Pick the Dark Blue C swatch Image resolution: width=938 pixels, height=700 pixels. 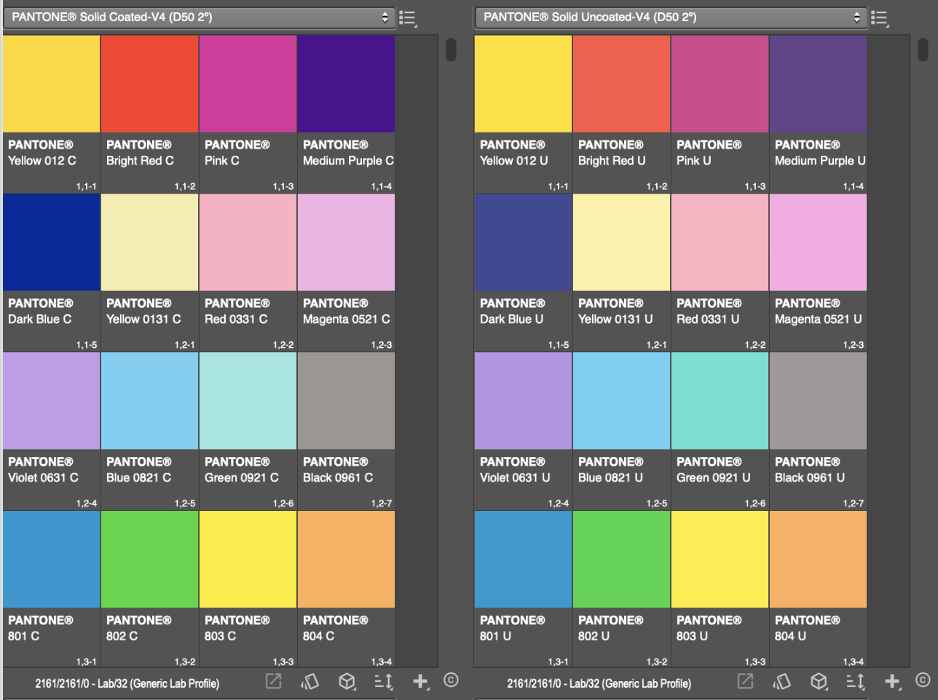(51, 242)
